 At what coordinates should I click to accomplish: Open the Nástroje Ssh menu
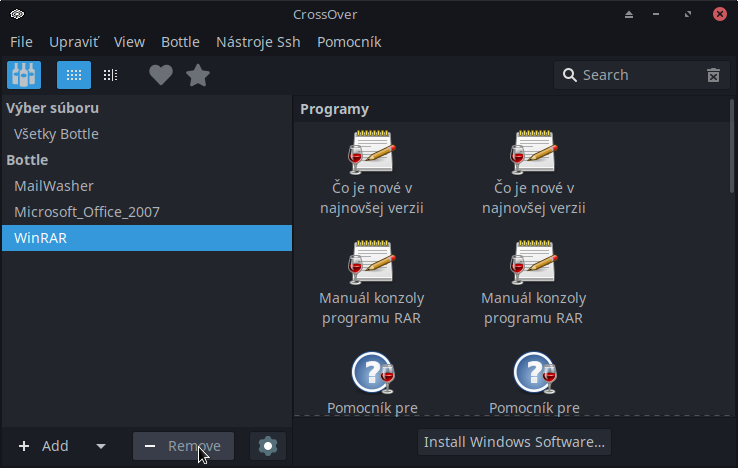258,42
